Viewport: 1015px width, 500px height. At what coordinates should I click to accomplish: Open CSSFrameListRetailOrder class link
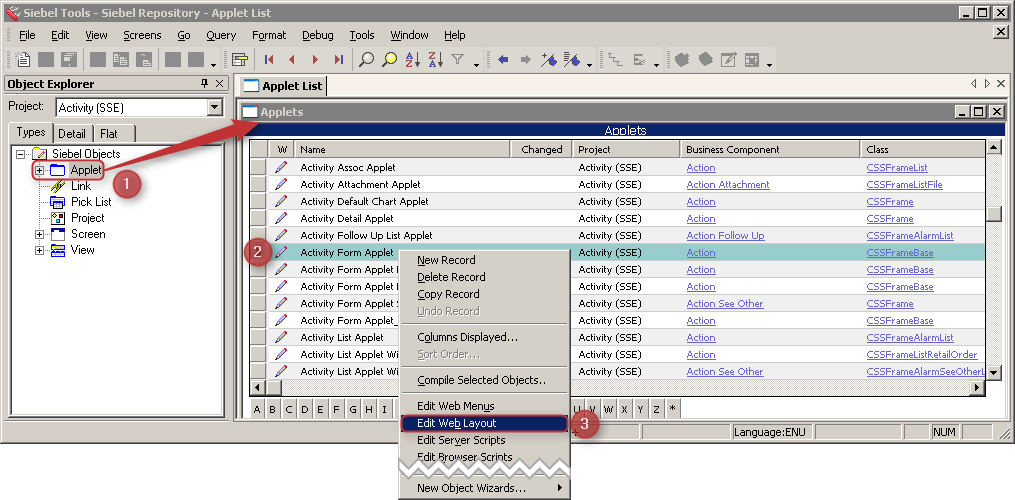(x=922, y=354)
